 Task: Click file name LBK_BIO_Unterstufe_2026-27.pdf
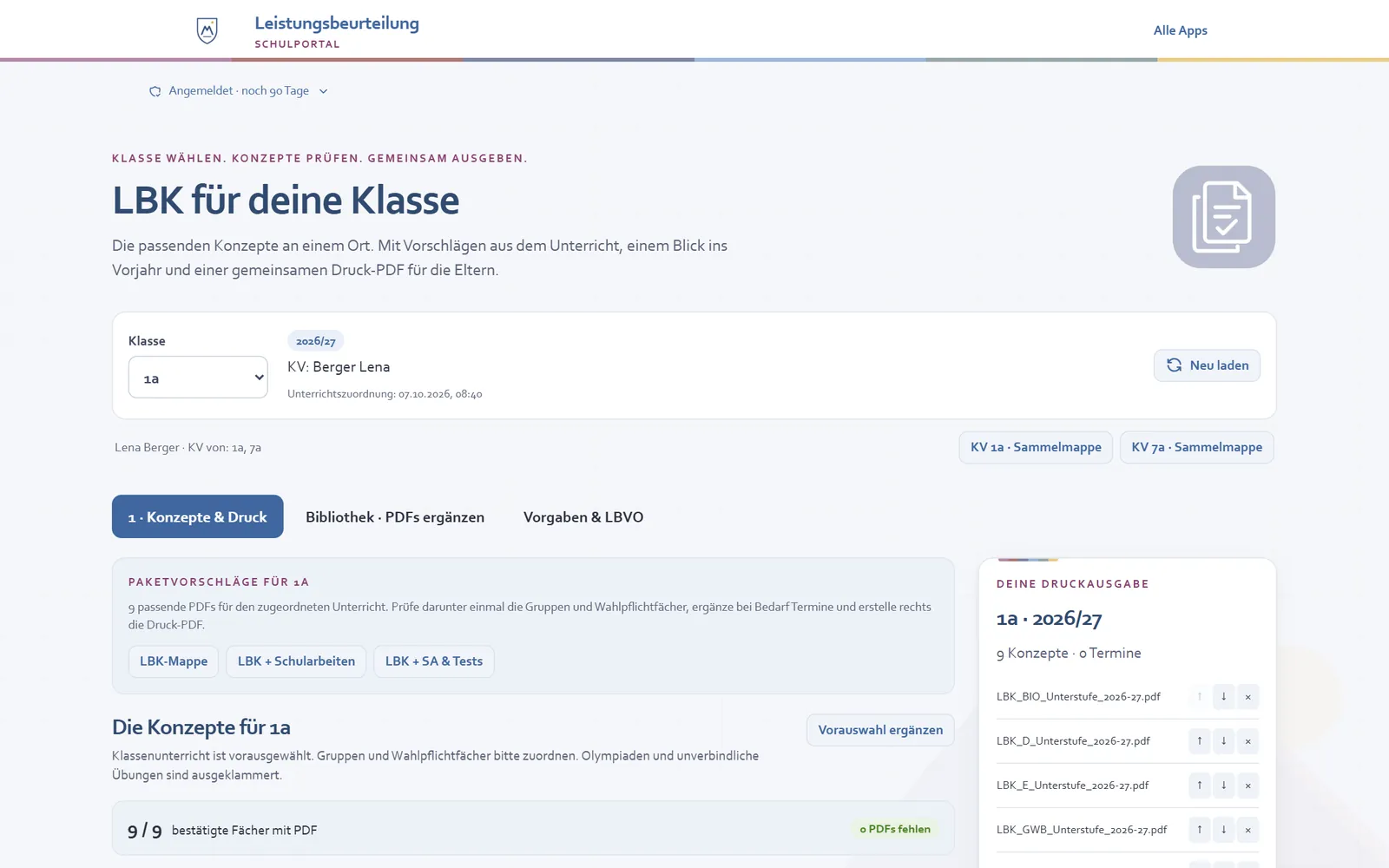point(1078,696)
